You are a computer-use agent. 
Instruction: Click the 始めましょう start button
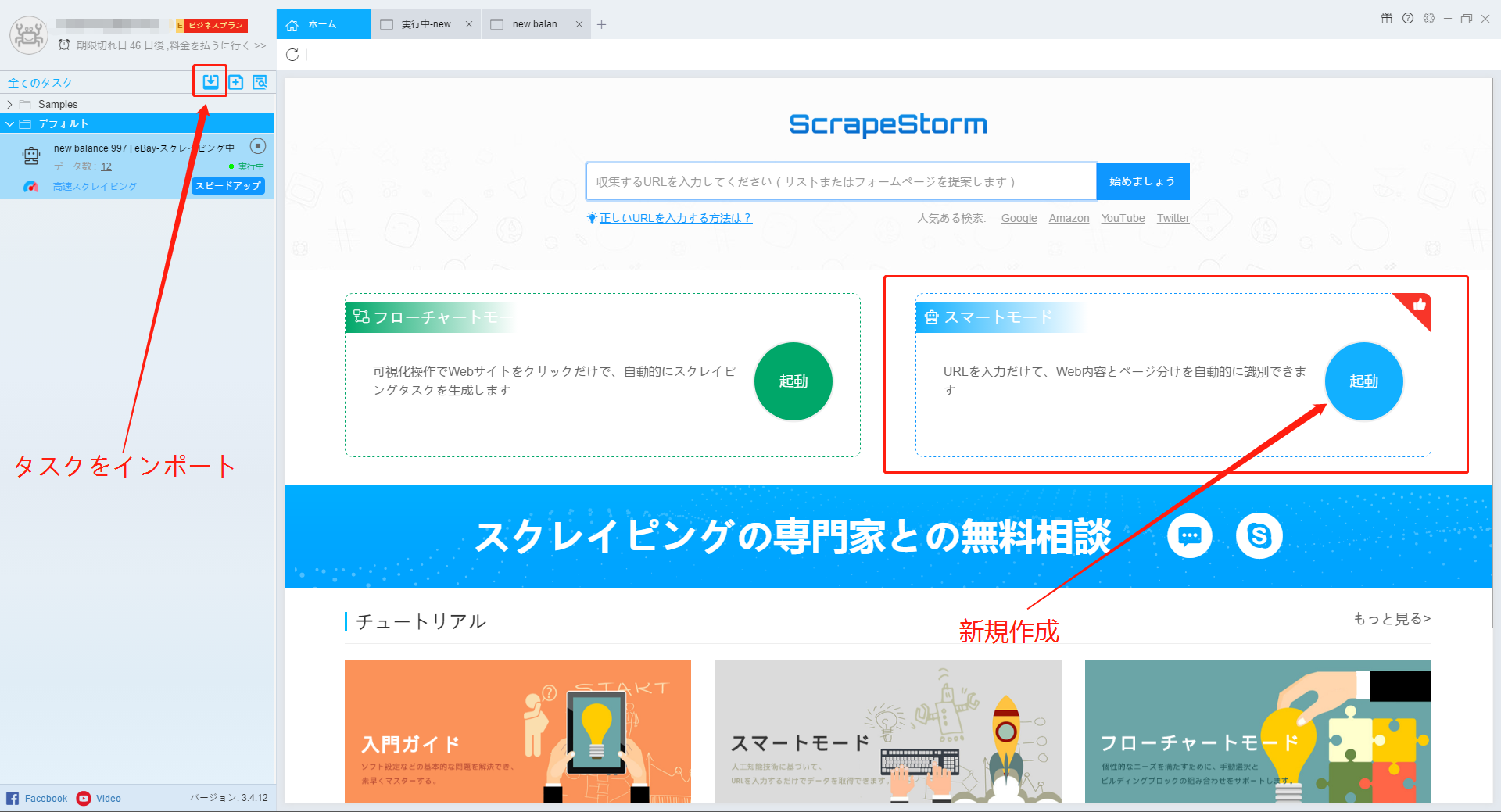(1142, 181)
